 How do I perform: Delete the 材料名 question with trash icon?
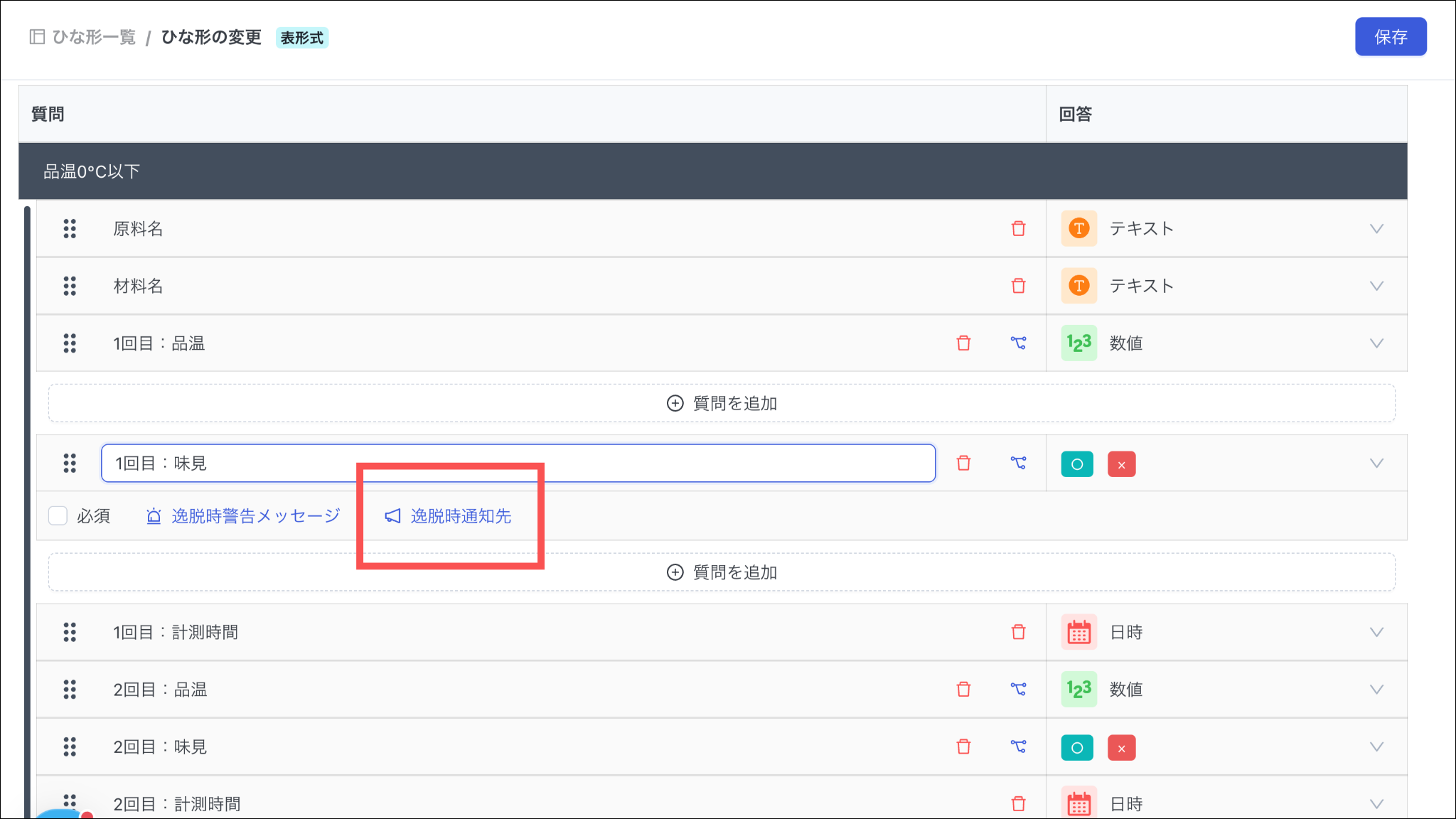coord(1018,286)
